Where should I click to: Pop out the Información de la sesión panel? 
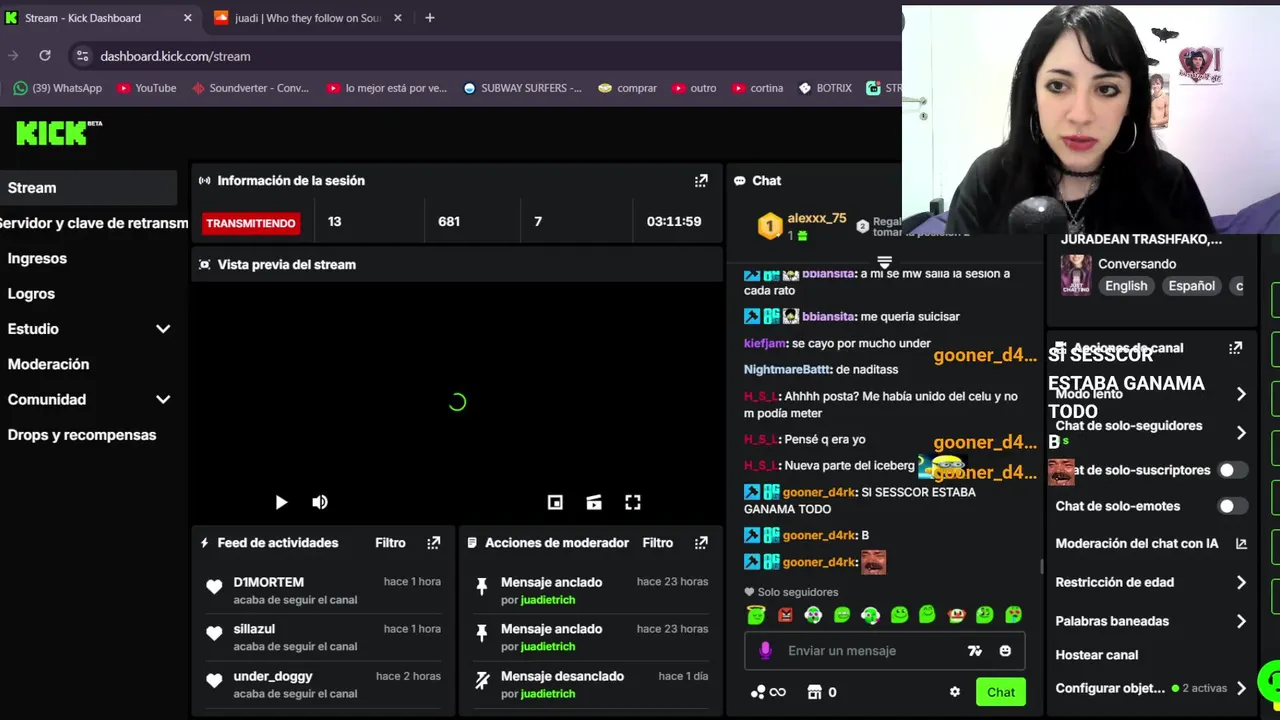pyautogui.click(x=701, y=181)
